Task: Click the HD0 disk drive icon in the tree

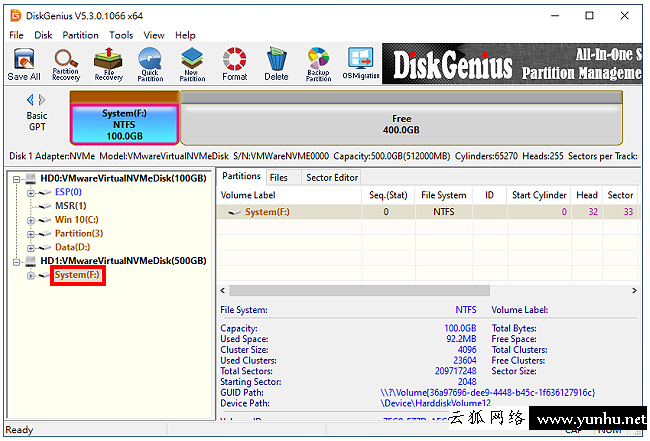Action: [30, 179]
